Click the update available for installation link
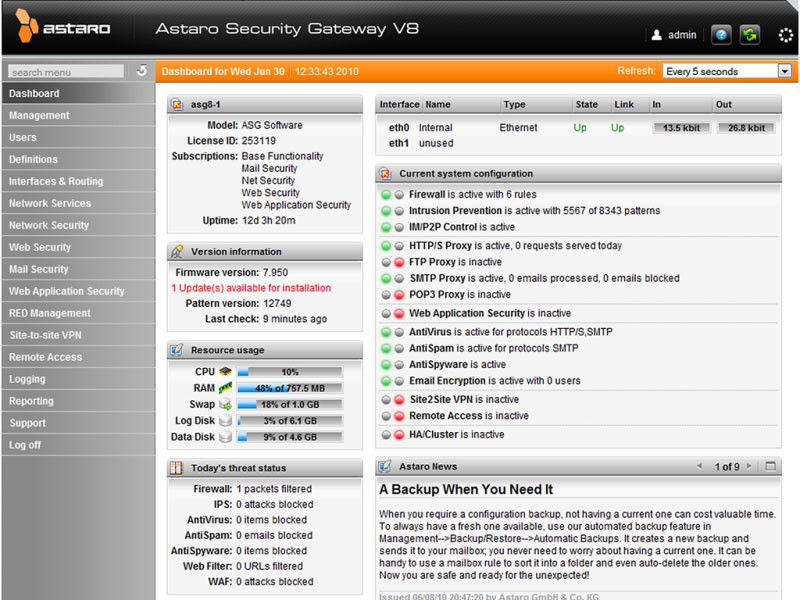The height and width of the screenshot is (600, 800). 251,288
